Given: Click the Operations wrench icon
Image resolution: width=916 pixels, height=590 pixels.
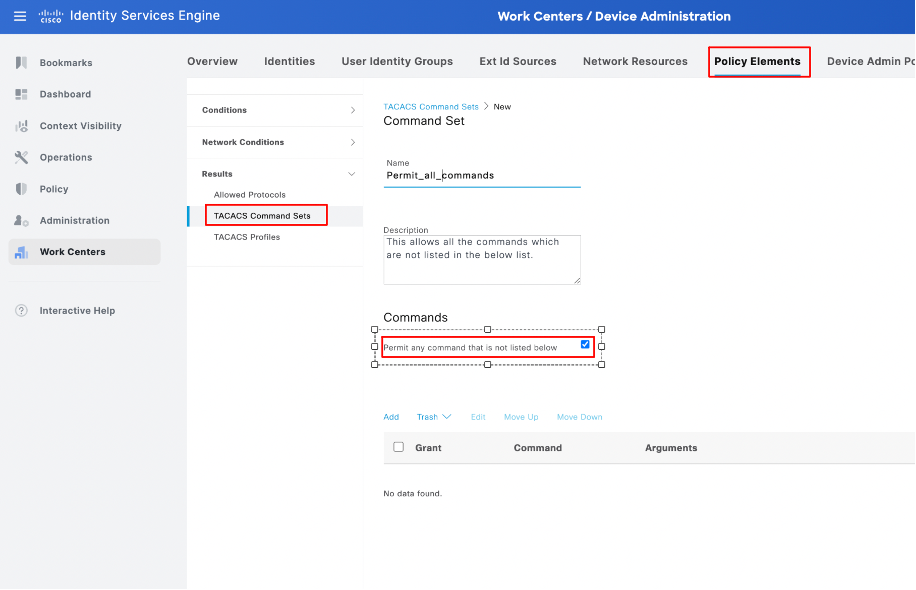Looking at the screenshot, I should (22, 157).
